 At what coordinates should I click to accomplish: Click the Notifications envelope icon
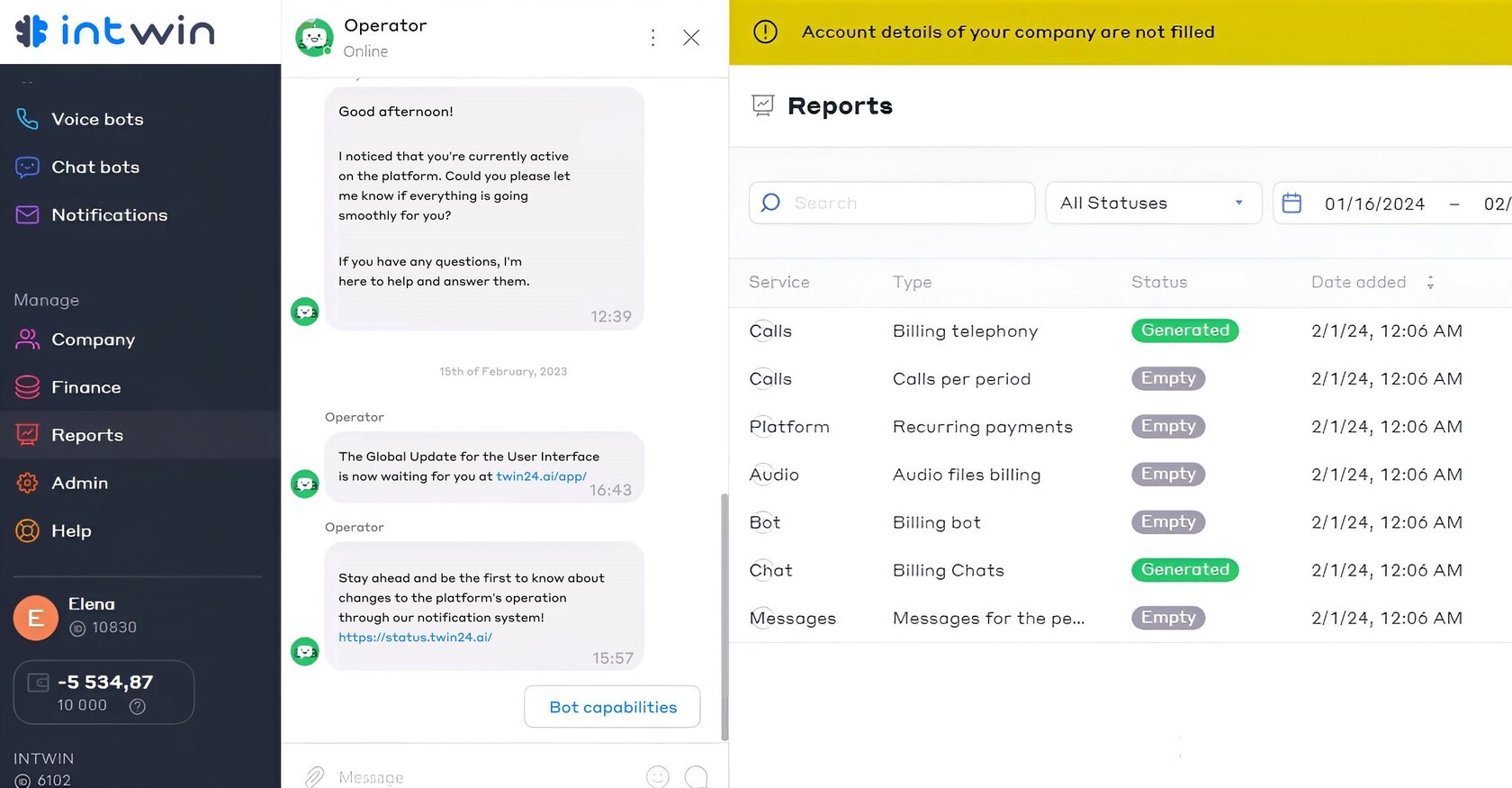(27, 214)
